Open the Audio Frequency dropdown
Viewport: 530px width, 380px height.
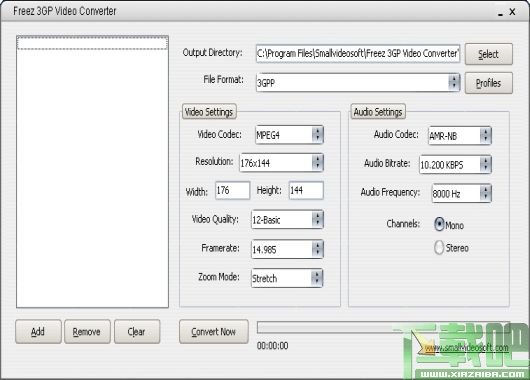pyautogui.click(x=461, y=193)
